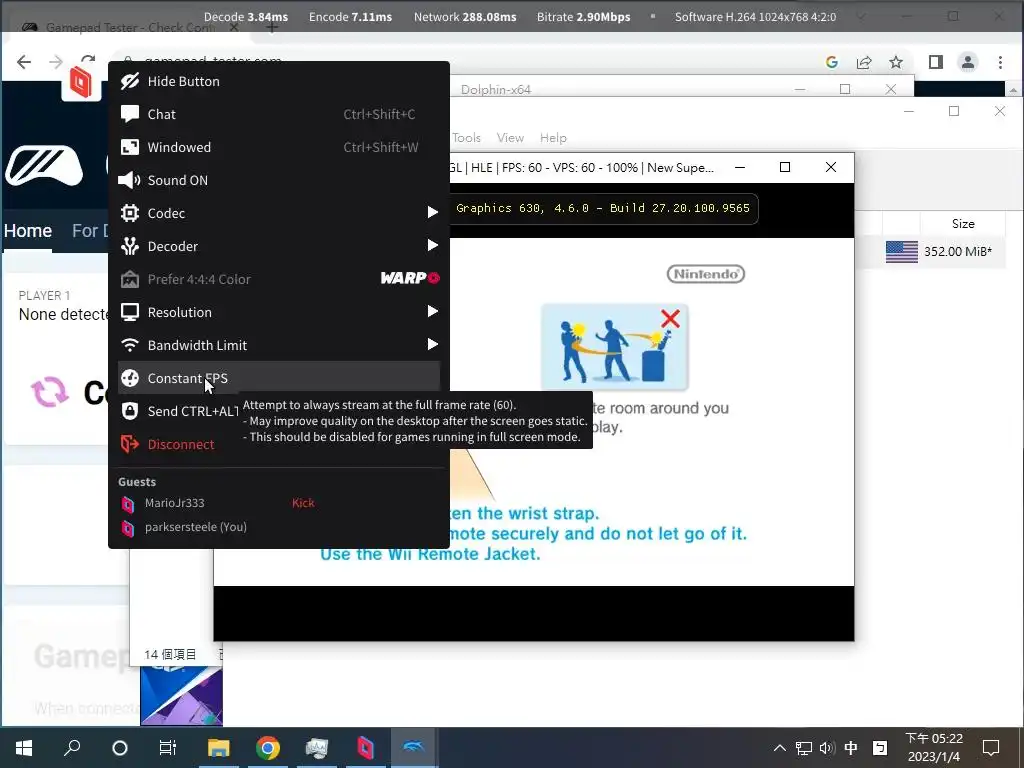The width and height of the screenshot is (1024, 768).
Task: Open View menu in Dolphin window
Action: pyautogui.click(x=510, y=138)
